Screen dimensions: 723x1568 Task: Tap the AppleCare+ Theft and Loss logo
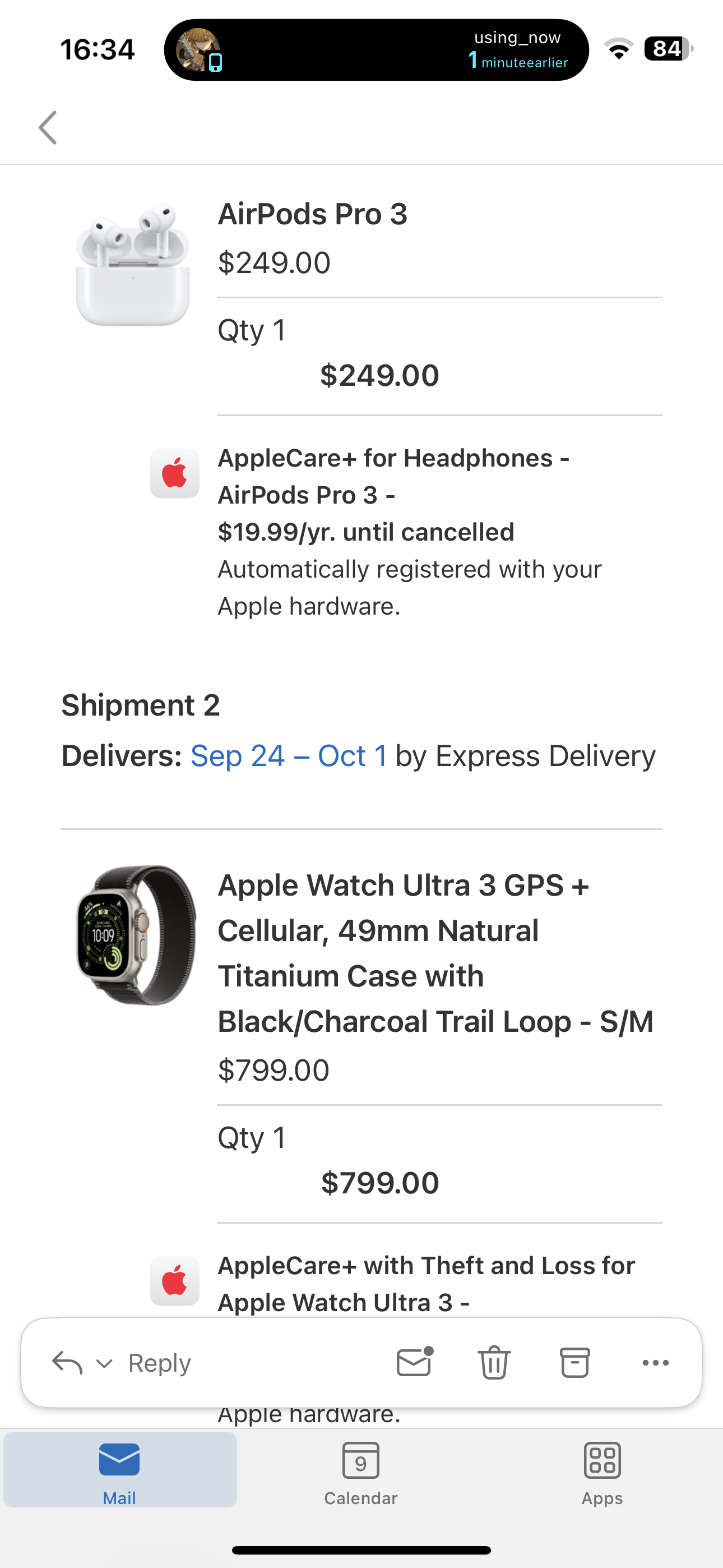[x=175, y=1281]
